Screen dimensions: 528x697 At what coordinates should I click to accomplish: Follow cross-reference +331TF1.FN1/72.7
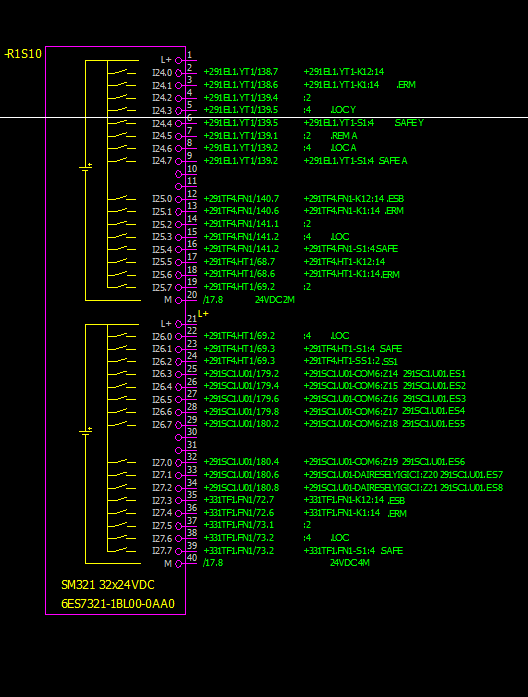click(x=239, y=500)
